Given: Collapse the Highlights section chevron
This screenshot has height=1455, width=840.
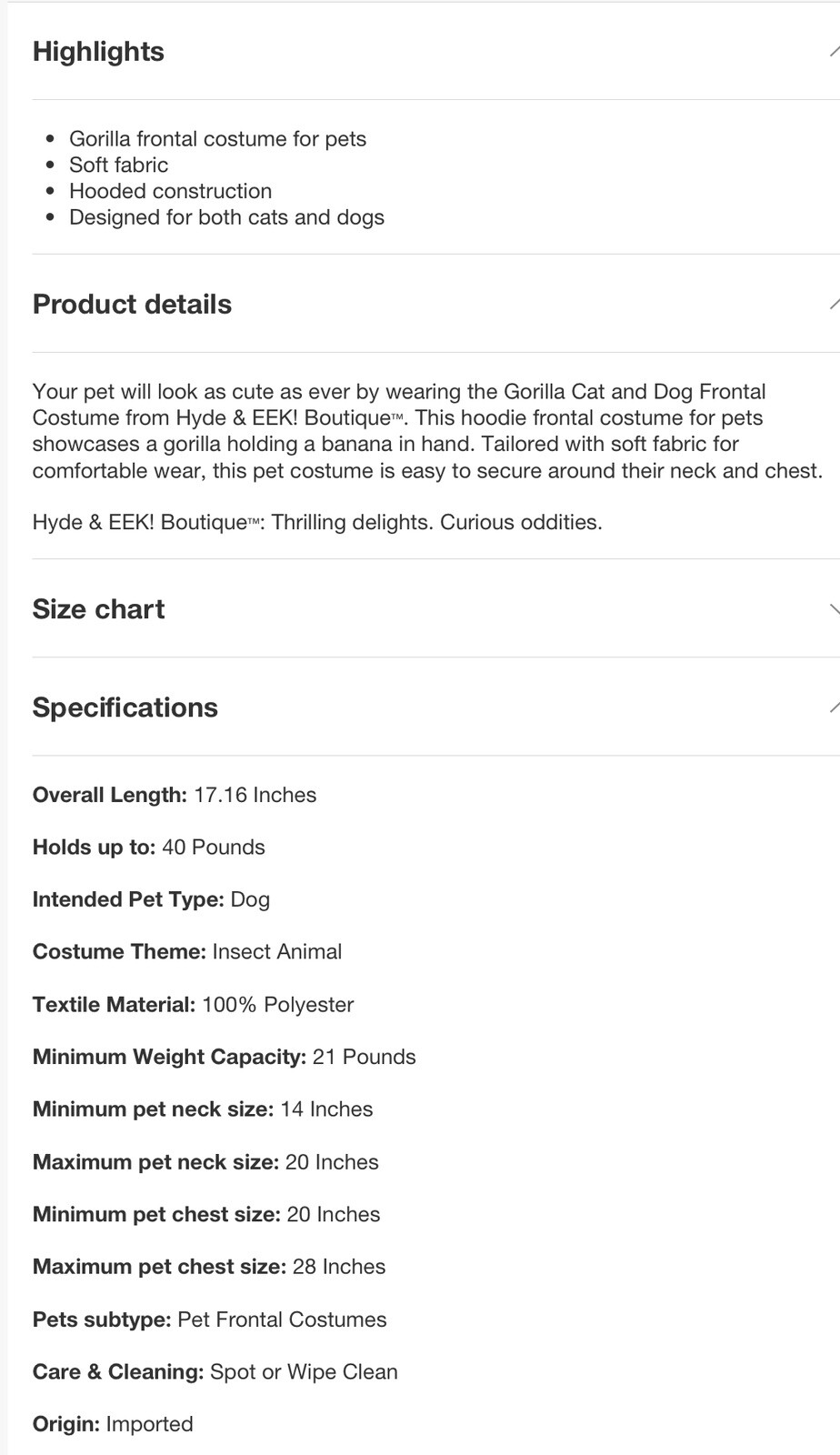Looking at the screenshot, I should pos(834,52).
